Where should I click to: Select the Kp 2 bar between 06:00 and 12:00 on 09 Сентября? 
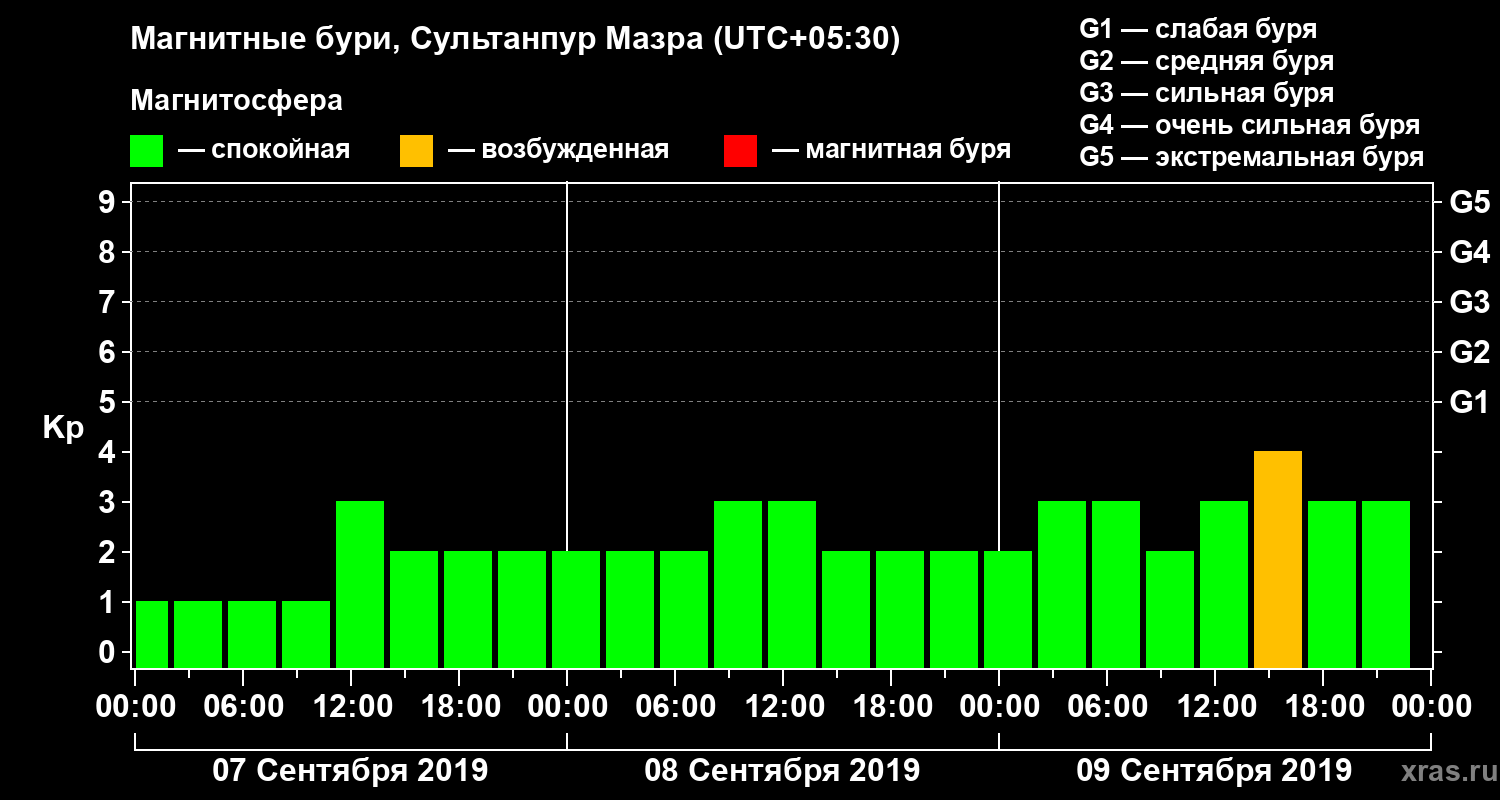click(x=1170, y=609)
